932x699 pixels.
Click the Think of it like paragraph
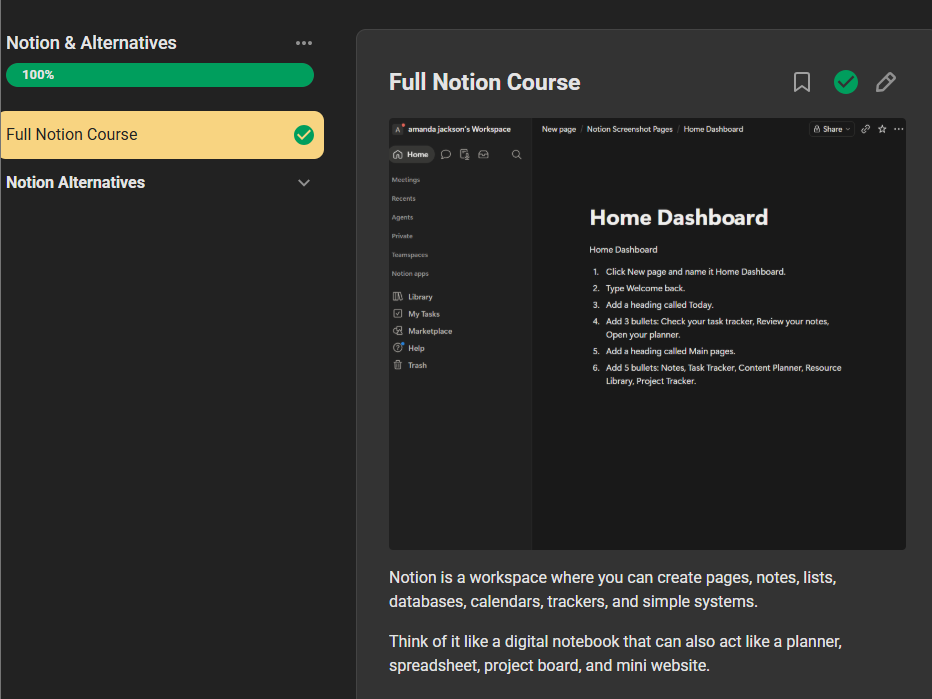point(616,654)
